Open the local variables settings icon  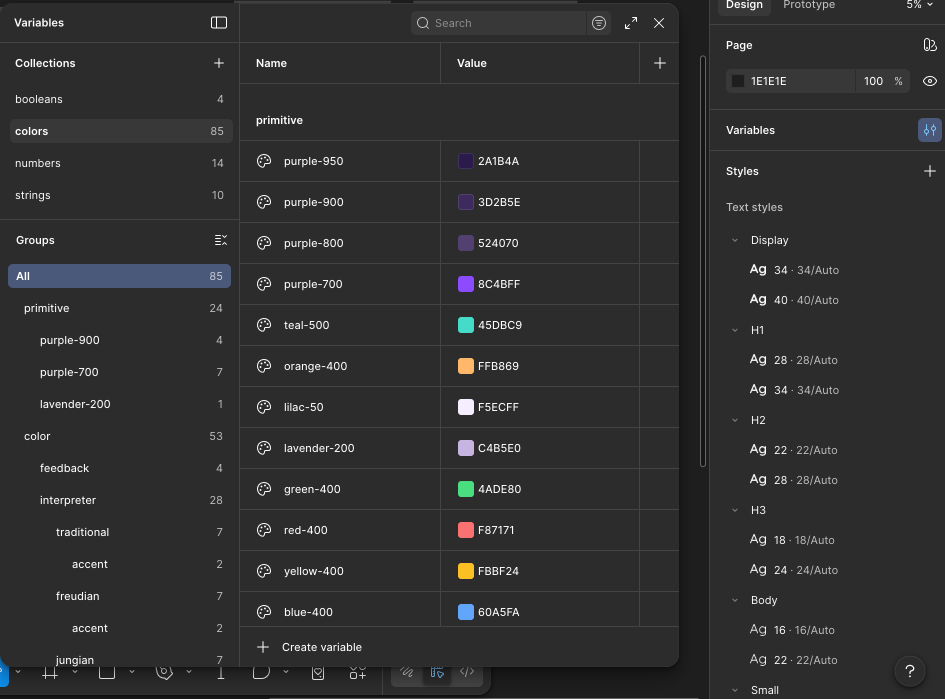pyautogui.click(x=929, y=130)
